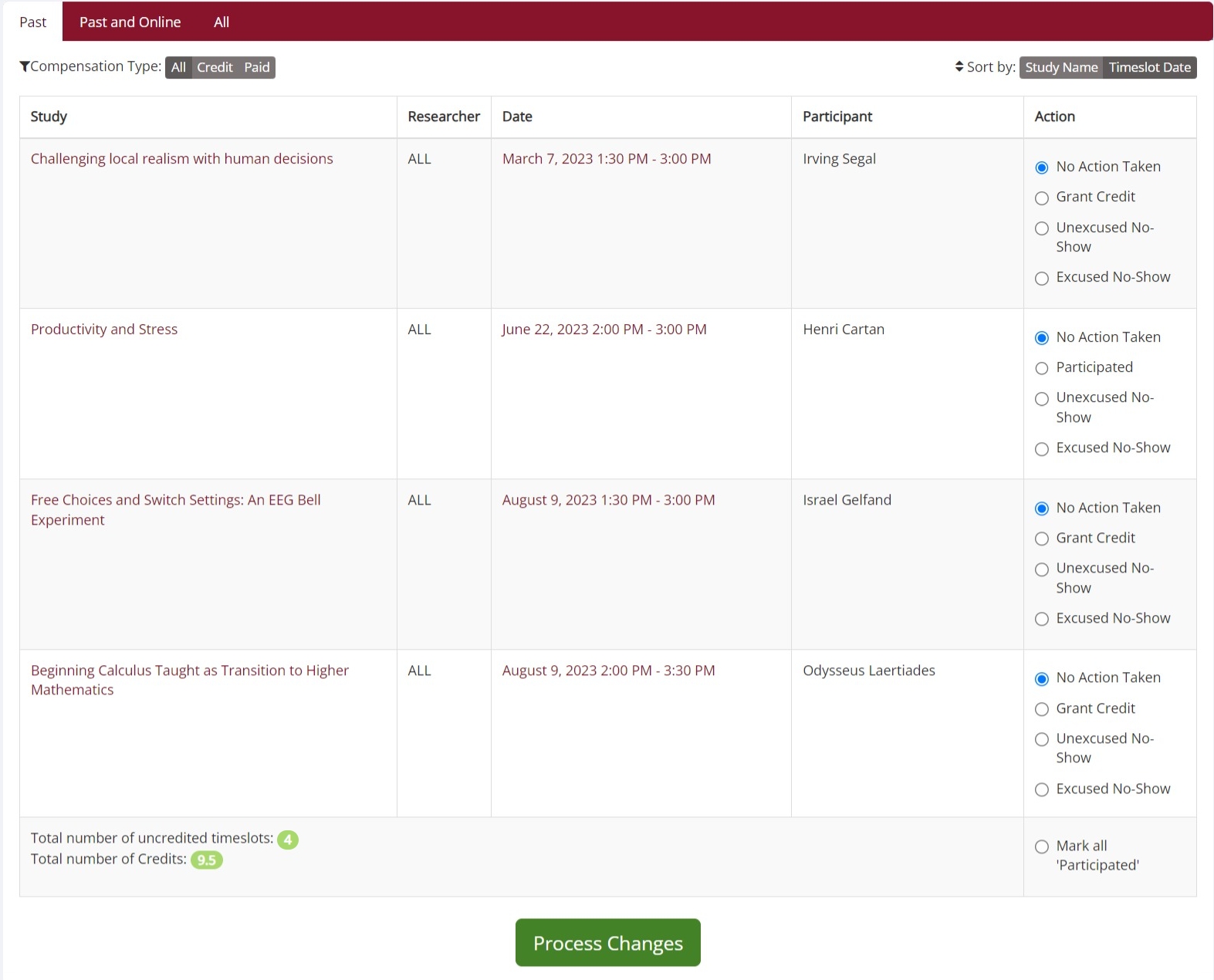1214x980 pixels.
Task: Mark Henri Cartan as Unexcused No-Show
Action: click(1042, 398)
